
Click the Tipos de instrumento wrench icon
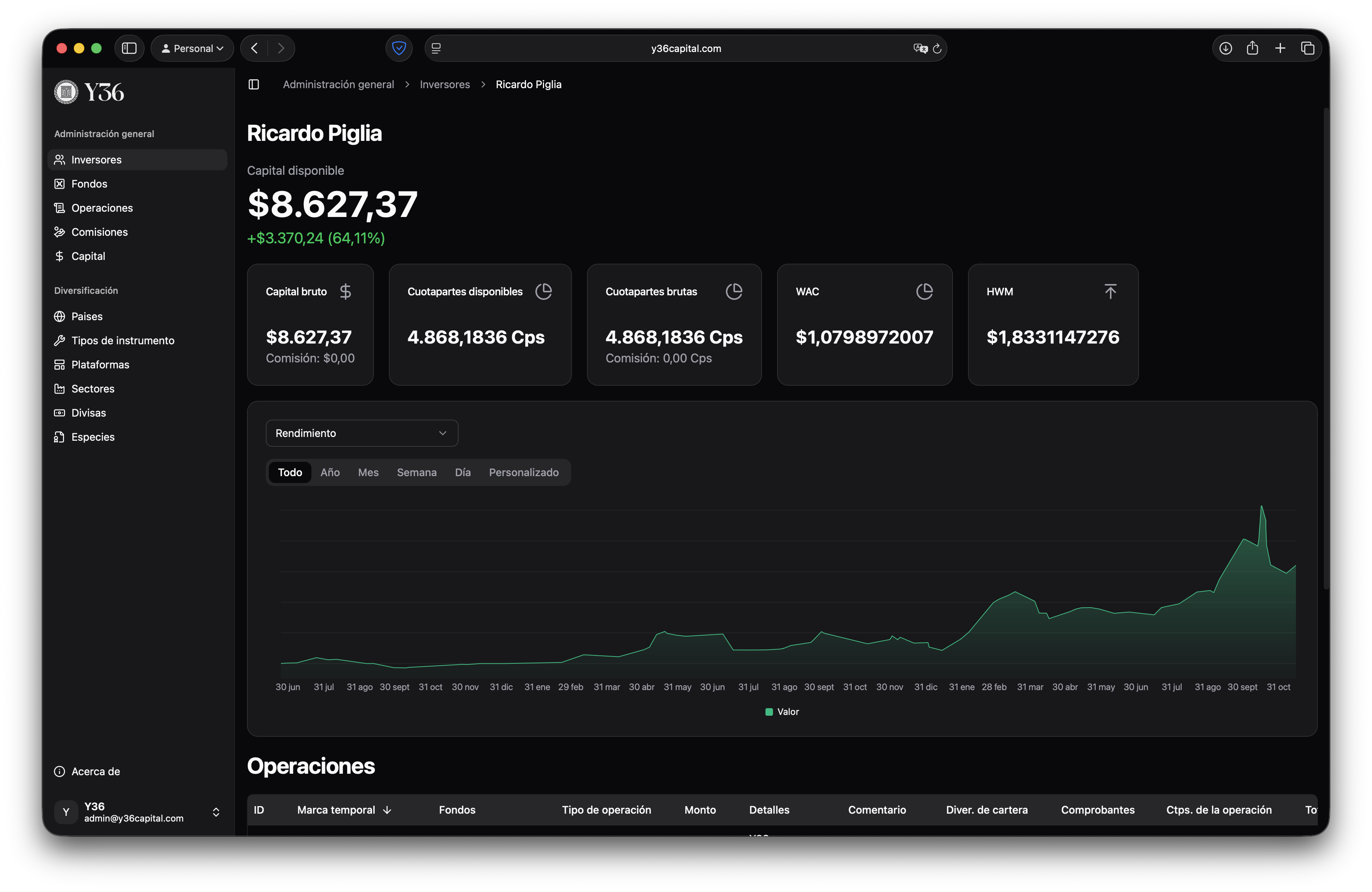tap(59, 341)
